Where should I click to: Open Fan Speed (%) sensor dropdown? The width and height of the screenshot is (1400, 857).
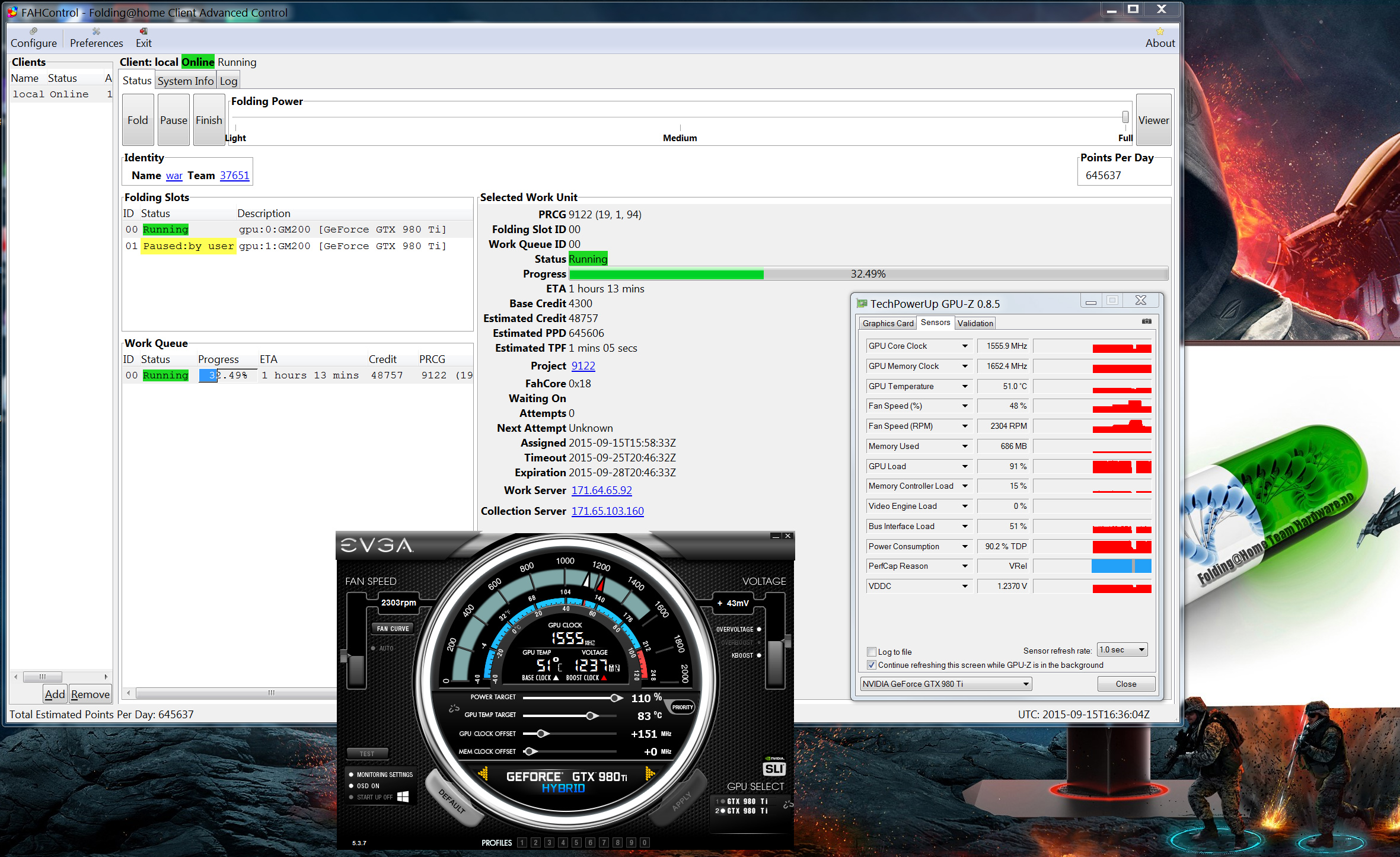tap(965, 406)
